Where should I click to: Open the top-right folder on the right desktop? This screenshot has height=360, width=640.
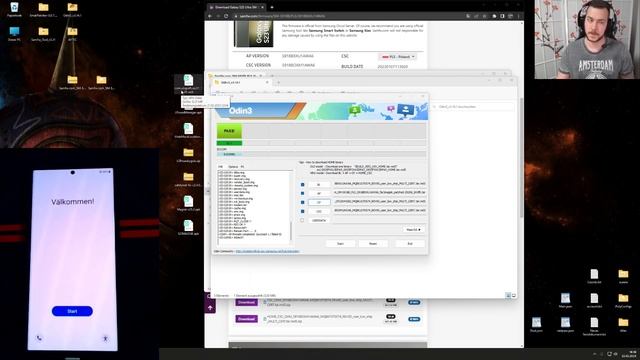[623, 274]
